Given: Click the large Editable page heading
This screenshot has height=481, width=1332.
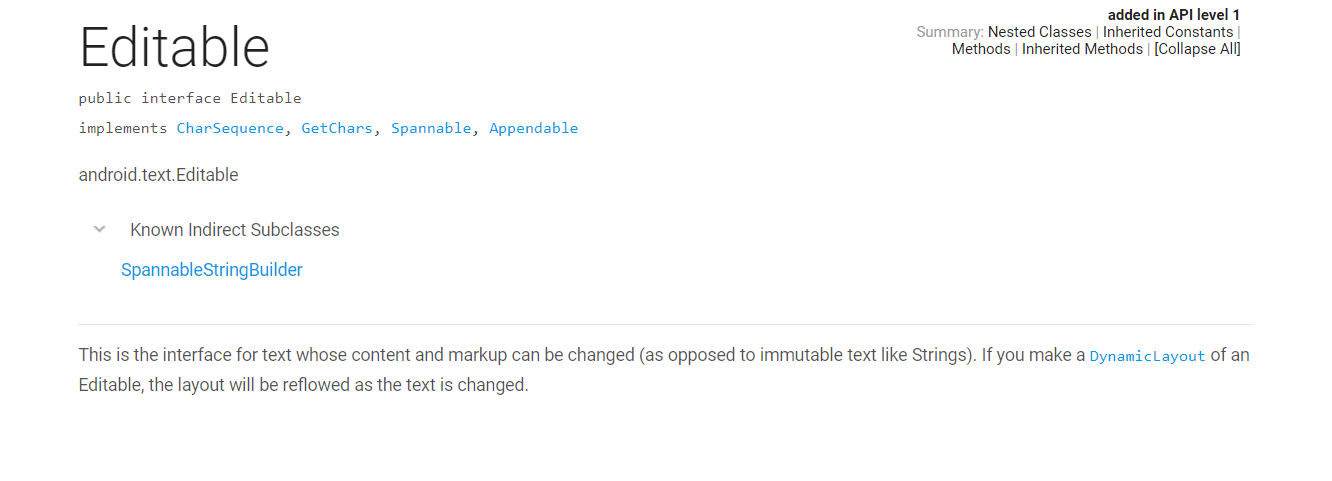Looking at the screenshot, I should pos(175,47).
